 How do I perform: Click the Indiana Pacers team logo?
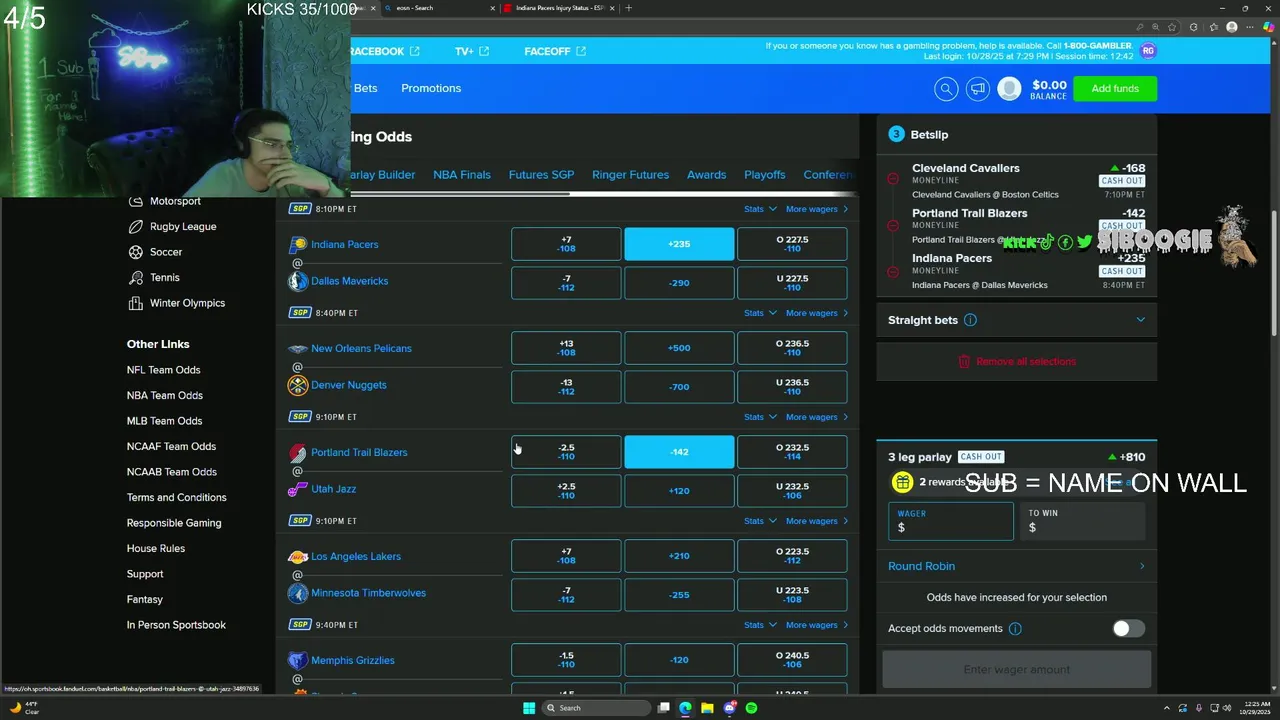pyautogui.click(x=297, y=245)
